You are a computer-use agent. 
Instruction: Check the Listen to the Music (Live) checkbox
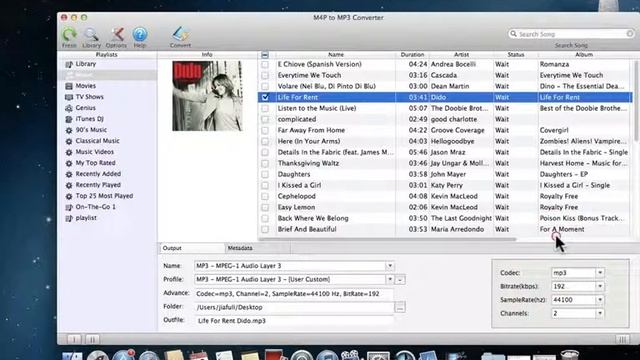(265, 109)
